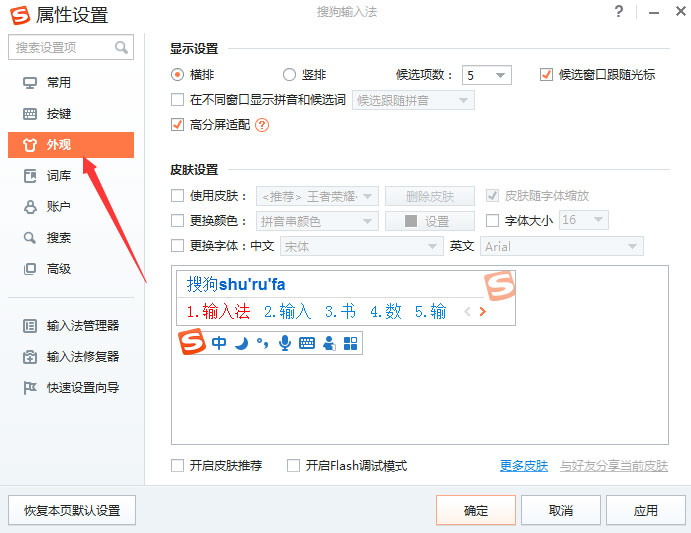Enable 开启Flash调试模式 checkbox
This screenshot has width=691, height=533.
[293, 465]
